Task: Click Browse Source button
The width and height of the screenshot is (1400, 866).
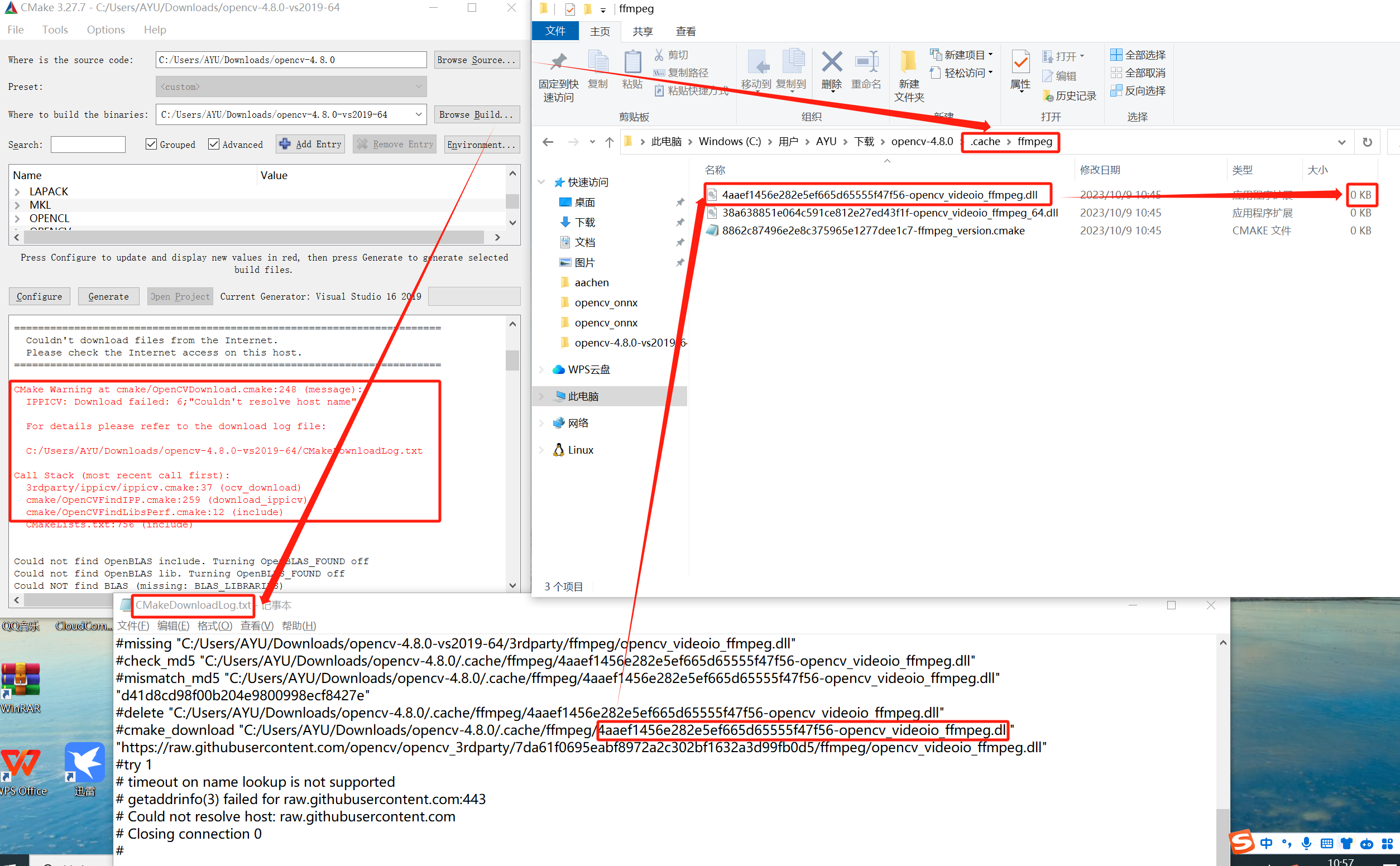Action: pyautogui.click(x=477, y=60)
